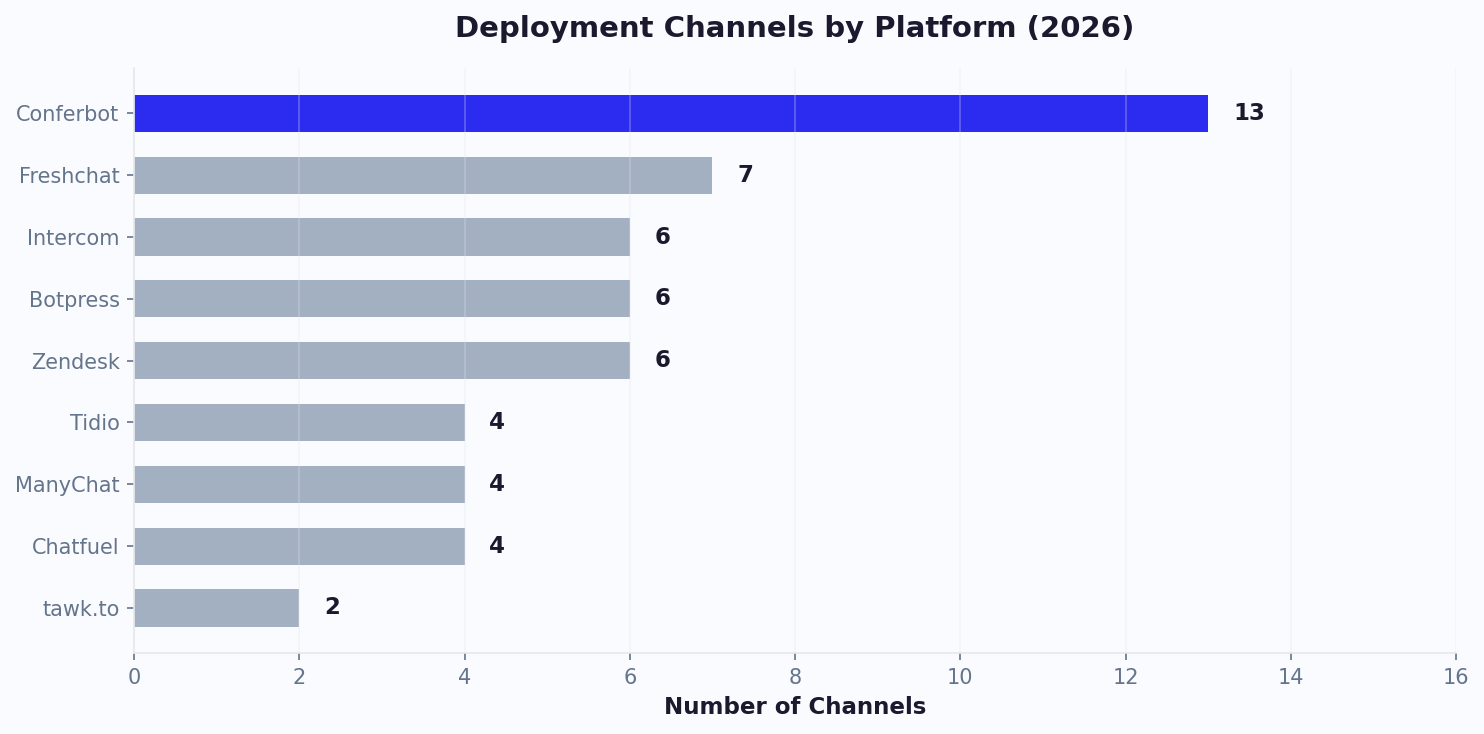The width and height of the screenshot is (1484, 734).
Task: Click the ManyChat bar
Action: pos(300,484)
